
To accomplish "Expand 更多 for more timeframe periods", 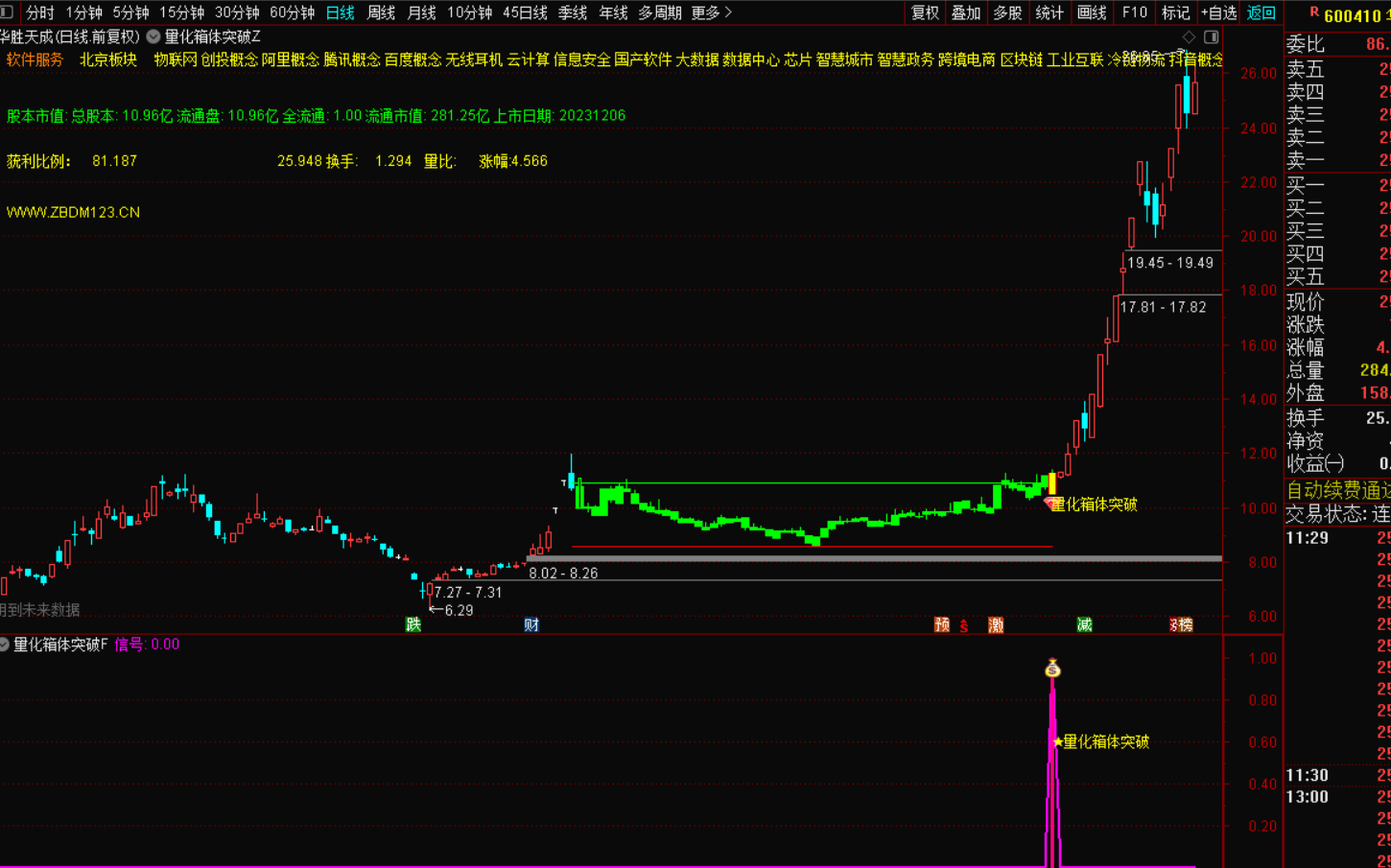I will click(711, 12).
